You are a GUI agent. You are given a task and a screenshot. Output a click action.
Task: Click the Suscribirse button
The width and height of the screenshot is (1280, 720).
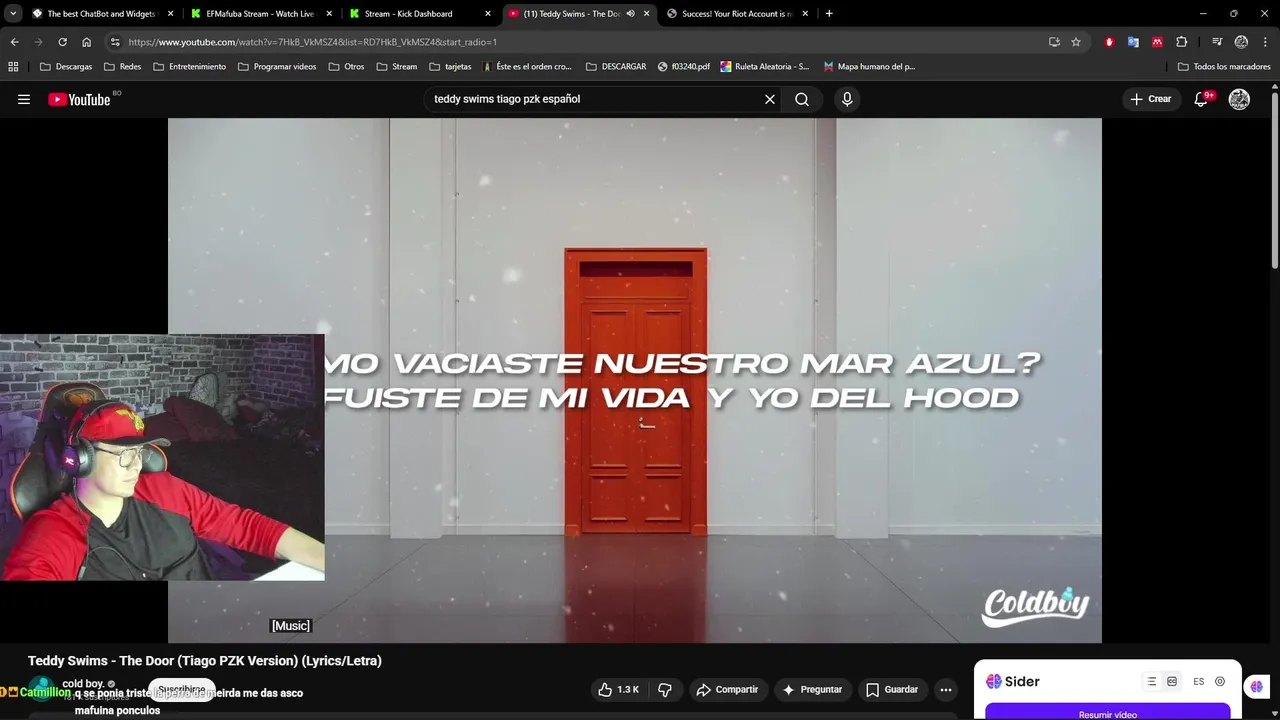[182, 689]
